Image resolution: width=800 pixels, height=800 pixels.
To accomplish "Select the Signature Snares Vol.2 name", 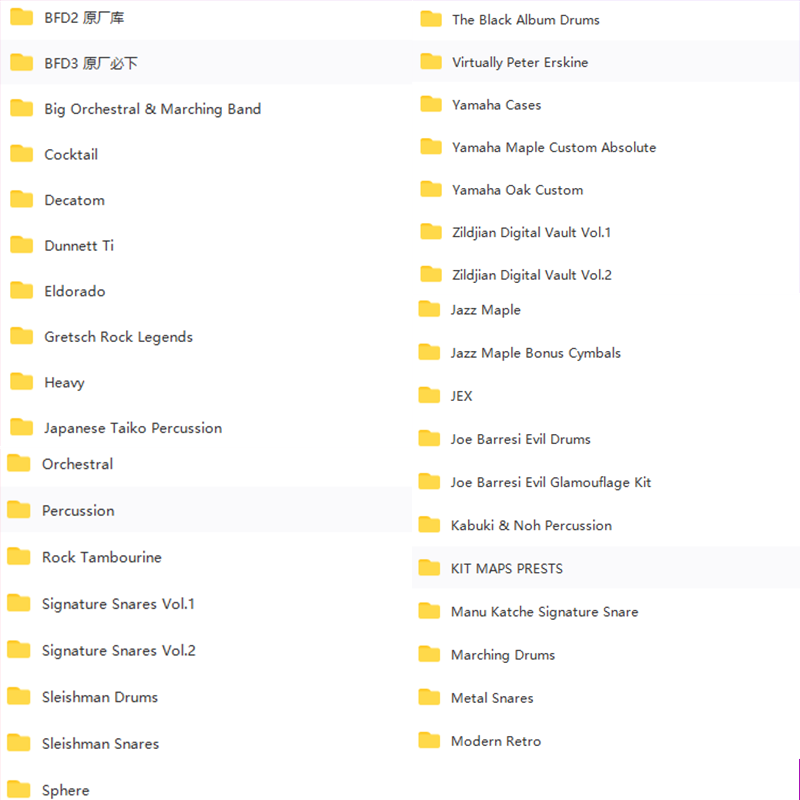I will pyautogui.click(x=118, y=651).
